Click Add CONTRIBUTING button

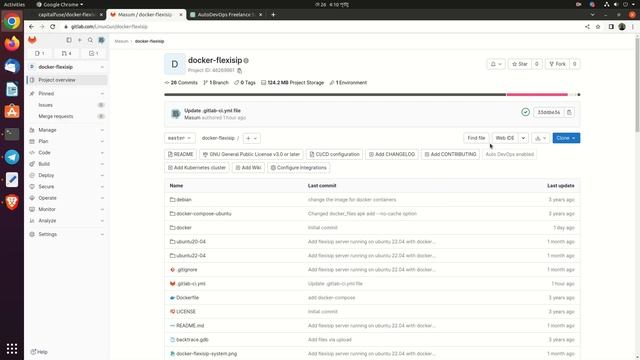(x=451, y=154)
